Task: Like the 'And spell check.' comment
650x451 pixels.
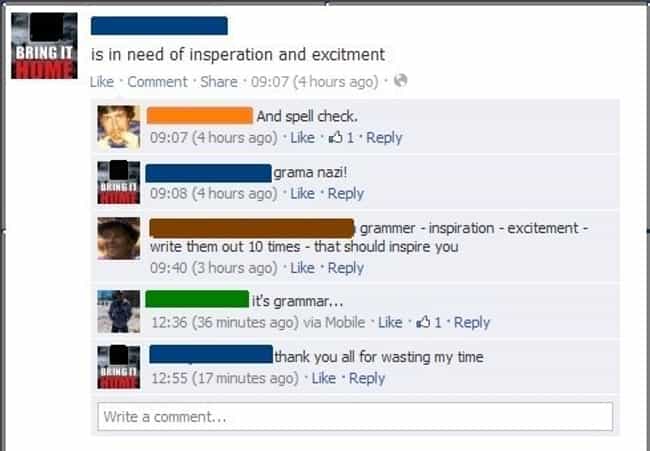Action: point(302,138)
